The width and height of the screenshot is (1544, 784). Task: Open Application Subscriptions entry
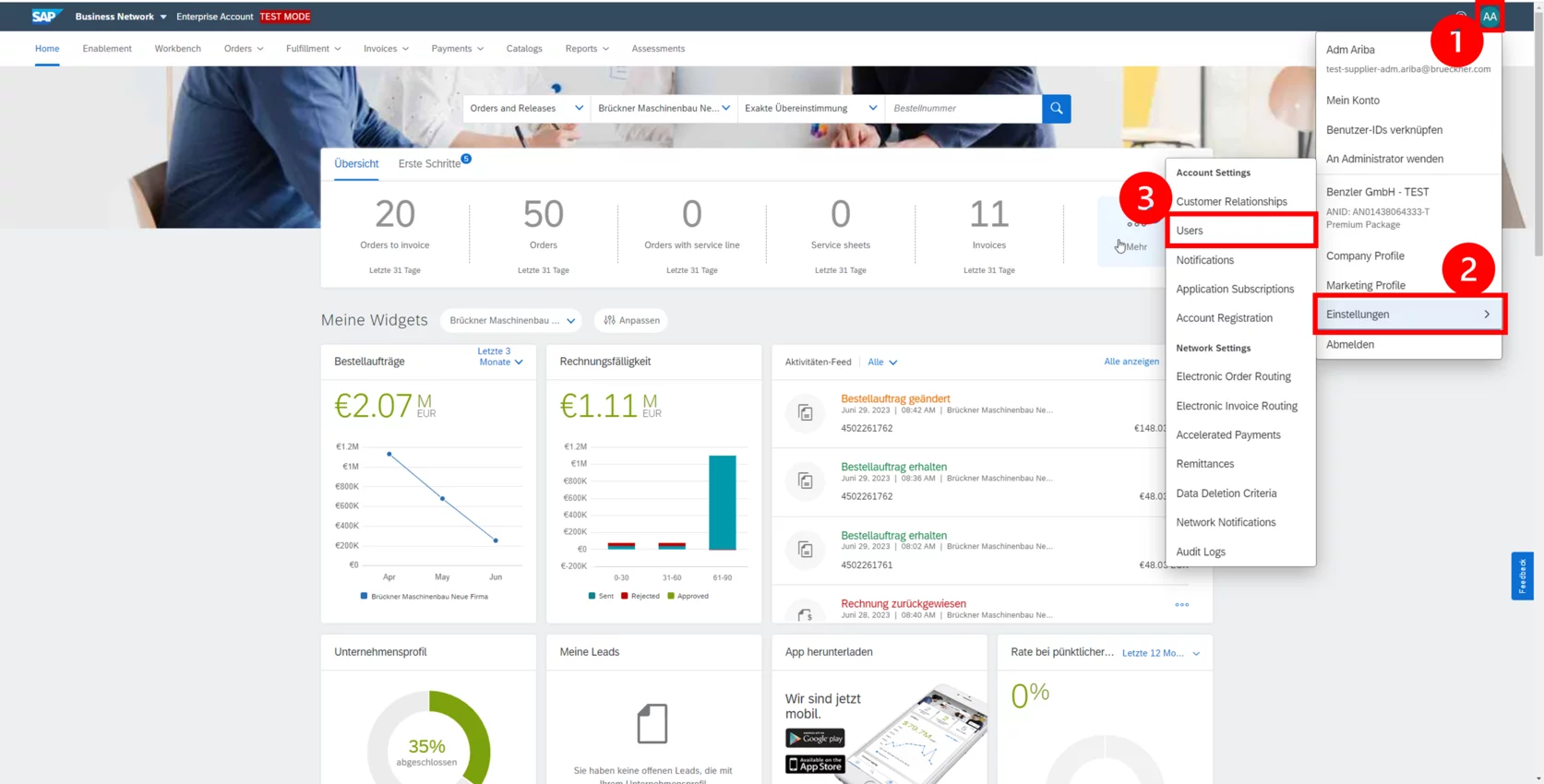click(1235, 289)
